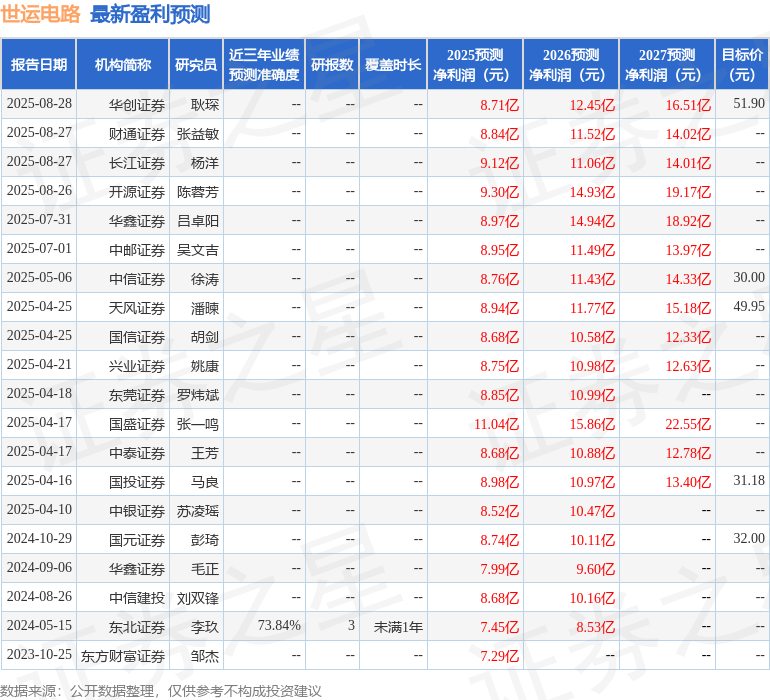
Task: Click the 覆盖时长 column header
Action: click(x=393, y=65)
